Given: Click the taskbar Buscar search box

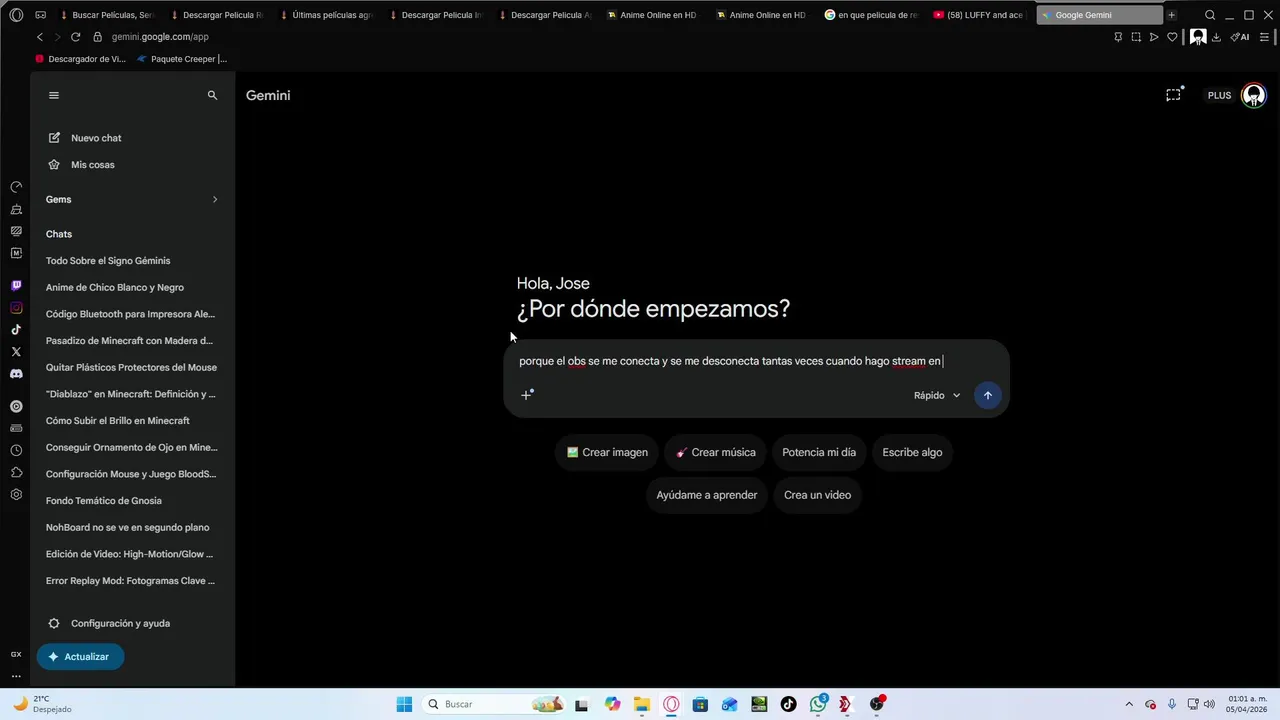Looking at the screenshot, I should click(495, 704).
